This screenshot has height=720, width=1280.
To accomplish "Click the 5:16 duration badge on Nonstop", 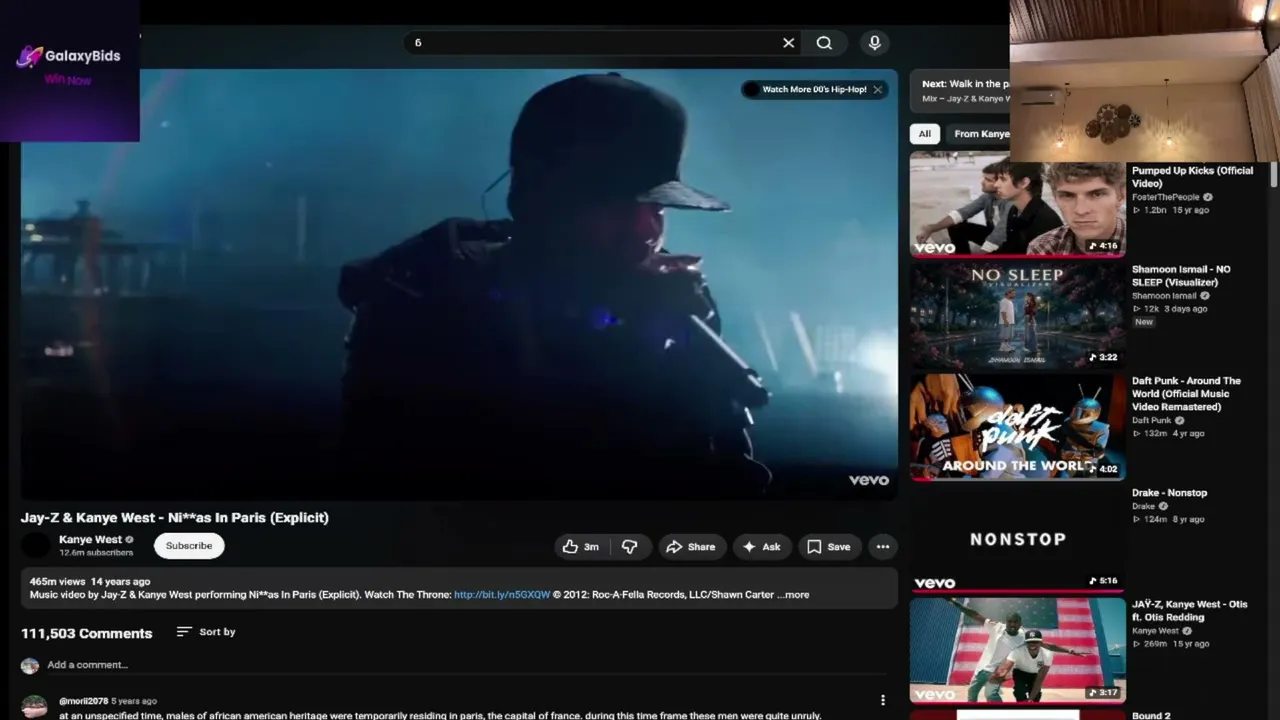I will pyautogui.click(x=1103, y=581).
